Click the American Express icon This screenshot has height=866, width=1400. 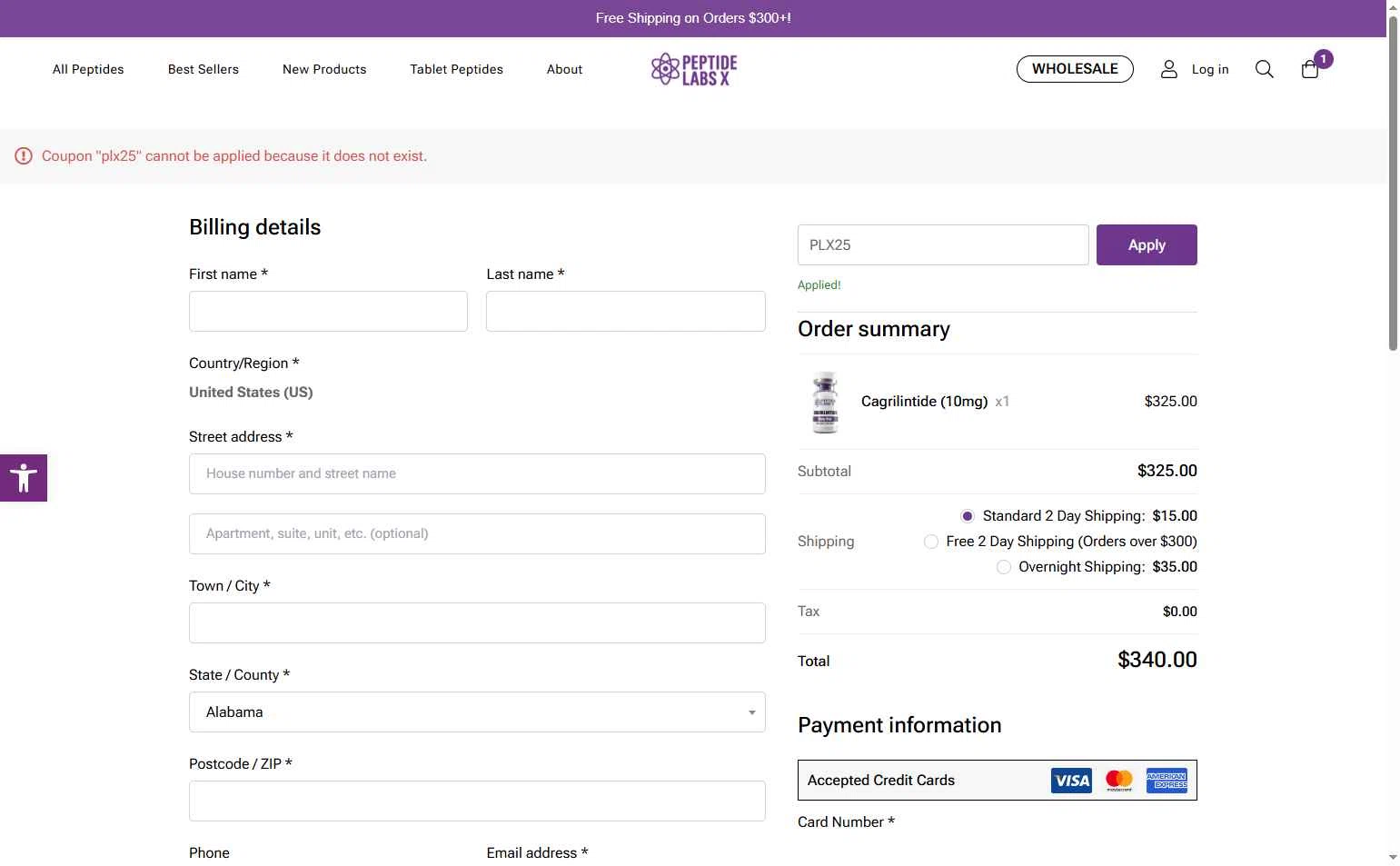[x=1167, y=781]
